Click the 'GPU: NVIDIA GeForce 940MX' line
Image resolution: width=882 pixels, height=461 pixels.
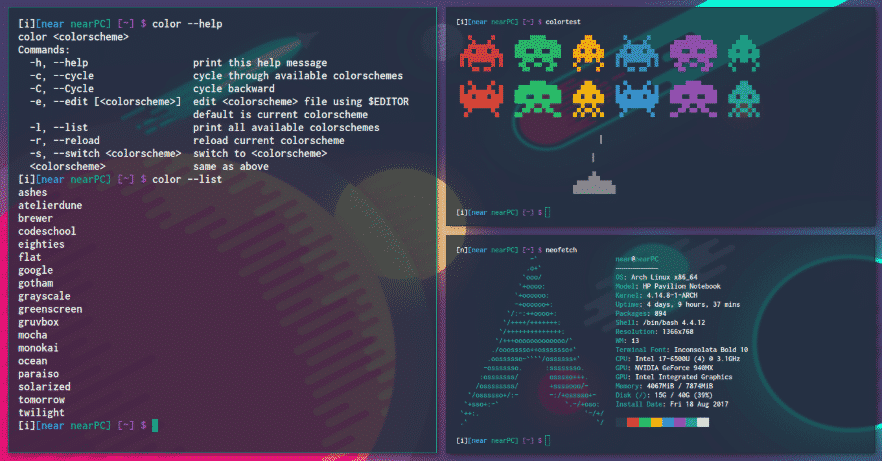pyautogui.click(x=664, y=368)
